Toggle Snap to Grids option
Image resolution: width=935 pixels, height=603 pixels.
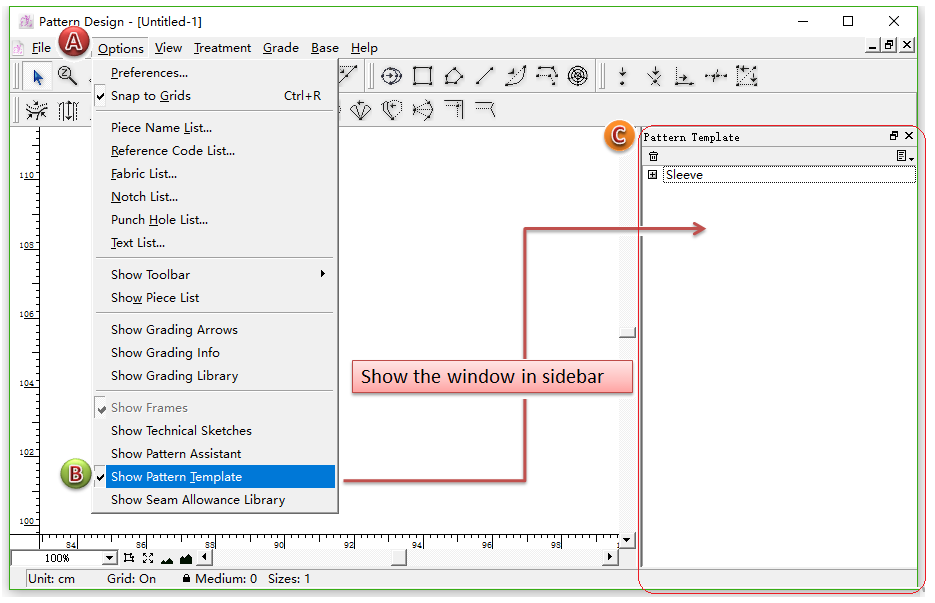point(151,96)
